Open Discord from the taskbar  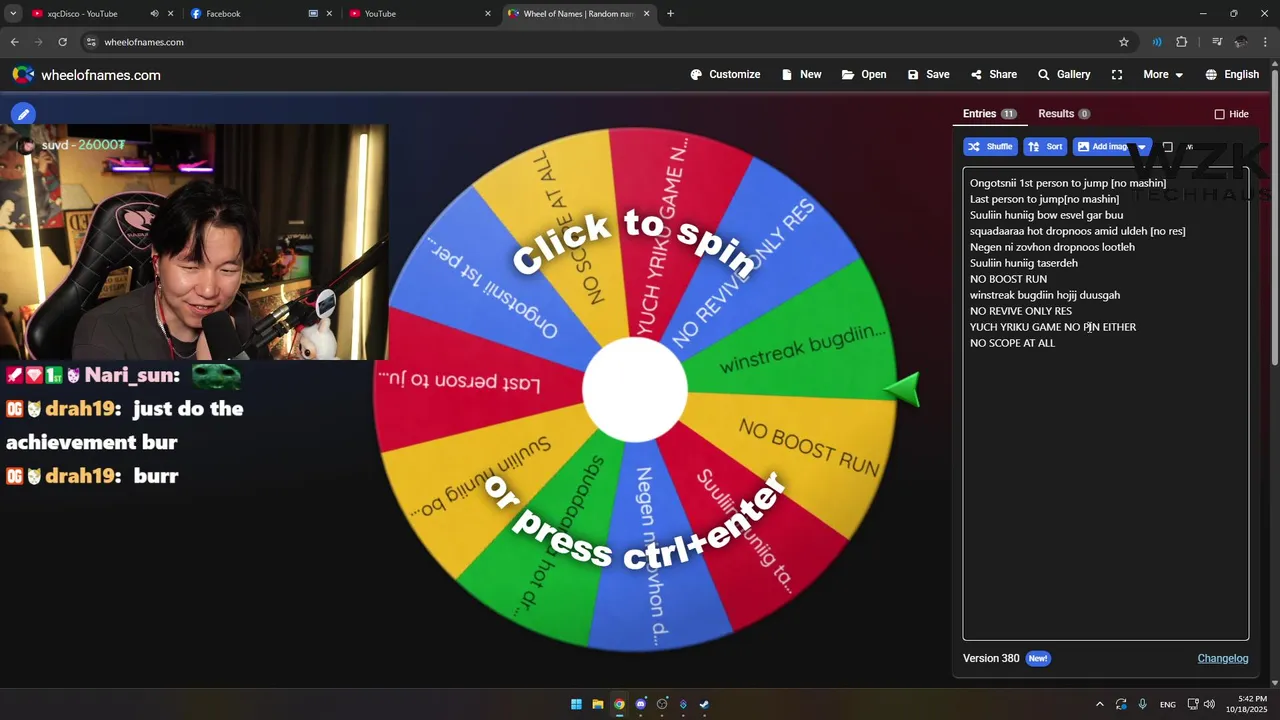(641, 704)
